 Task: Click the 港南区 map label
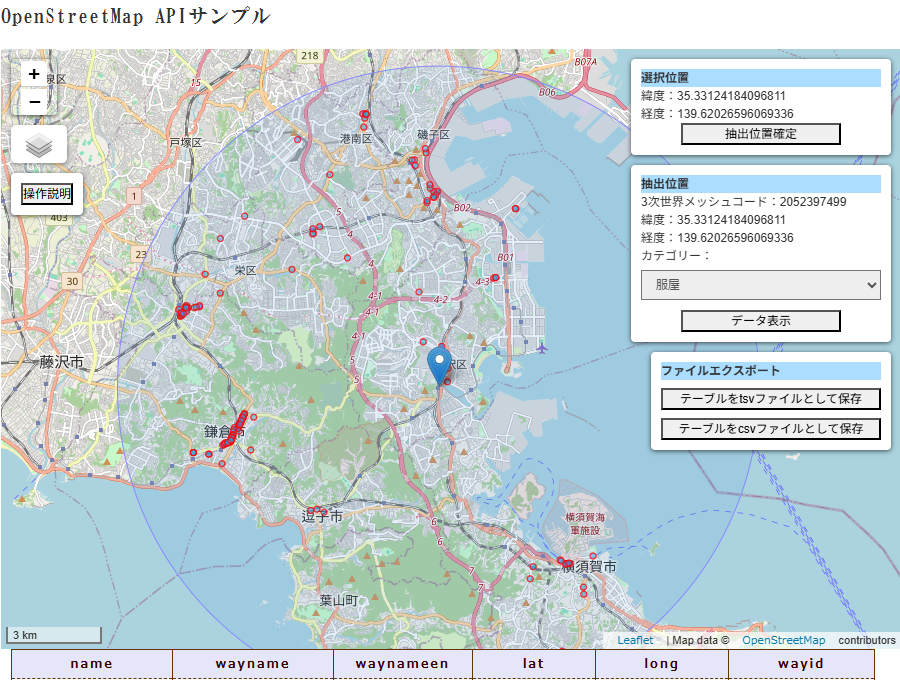pyautogui.click(x=356, y=139)
